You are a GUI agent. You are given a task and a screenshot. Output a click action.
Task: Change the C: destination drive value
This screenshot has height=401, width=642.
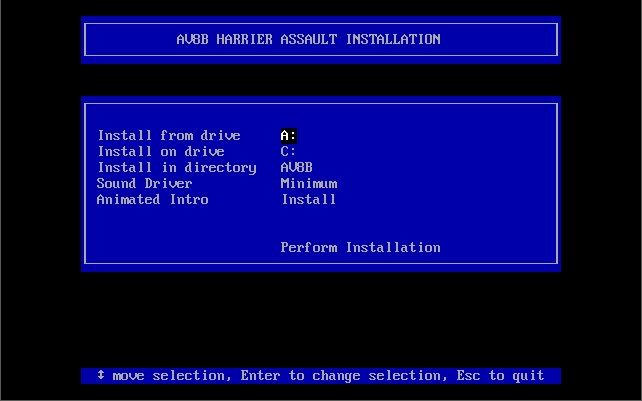click(x=289, y=152)
